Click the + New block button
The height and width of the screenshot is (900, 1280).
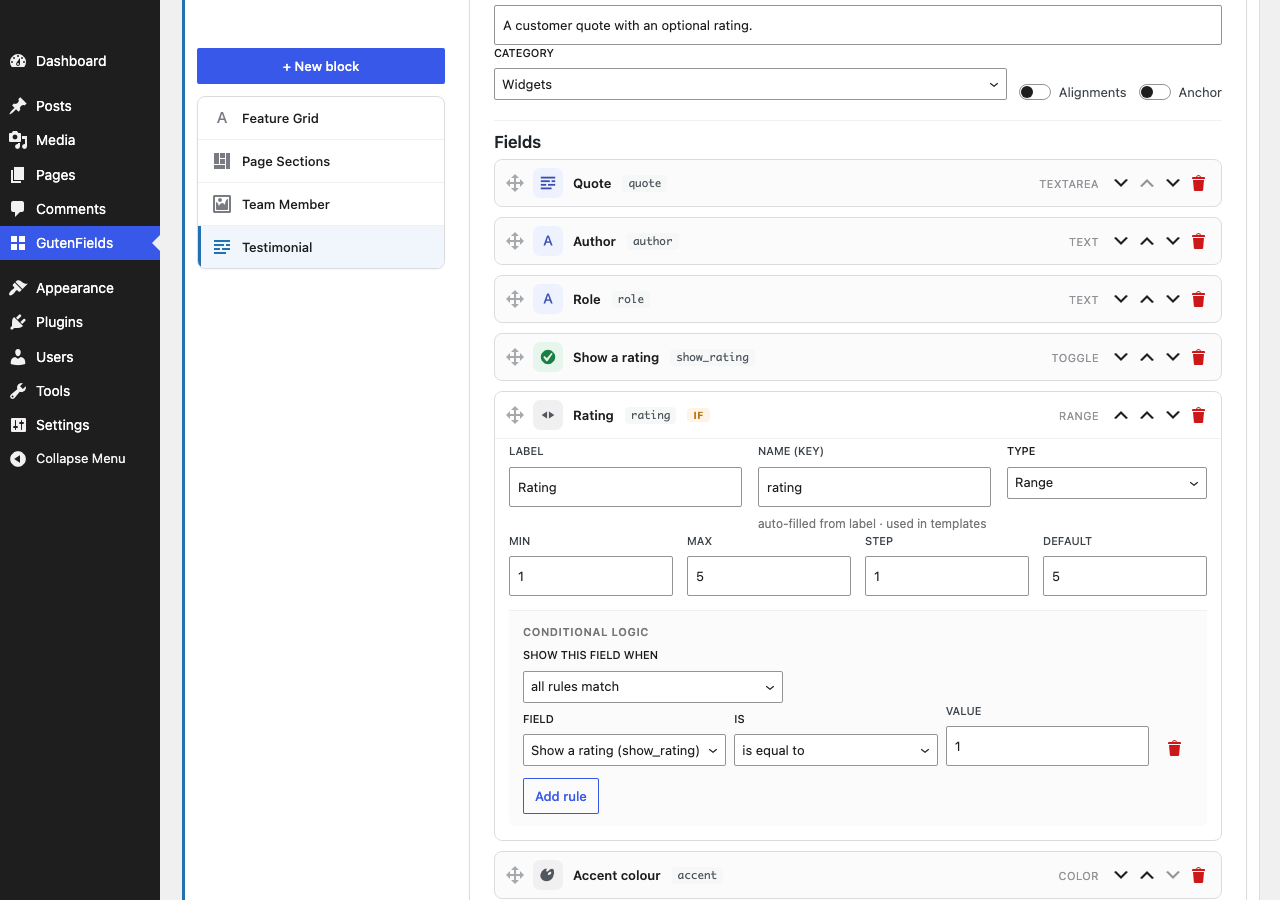[321, 66]
